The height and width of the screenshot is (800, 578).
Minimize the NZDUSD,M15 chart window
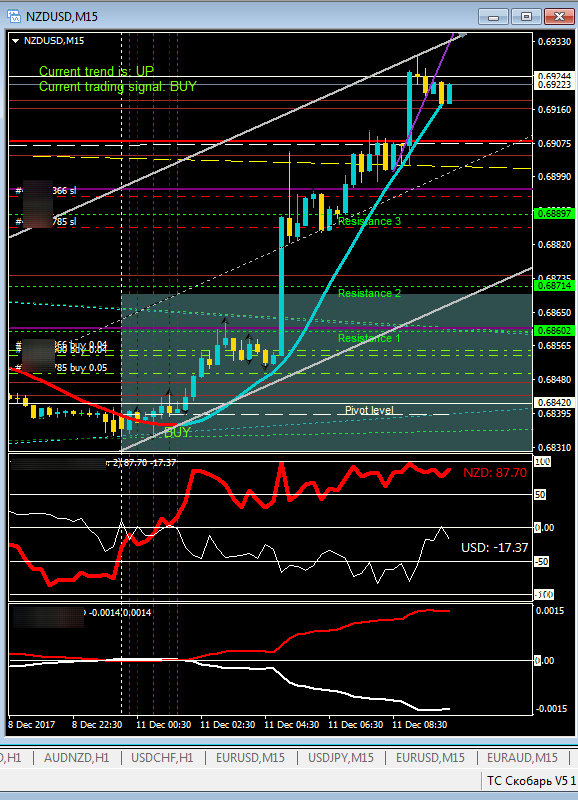click(x=493, y=17)
